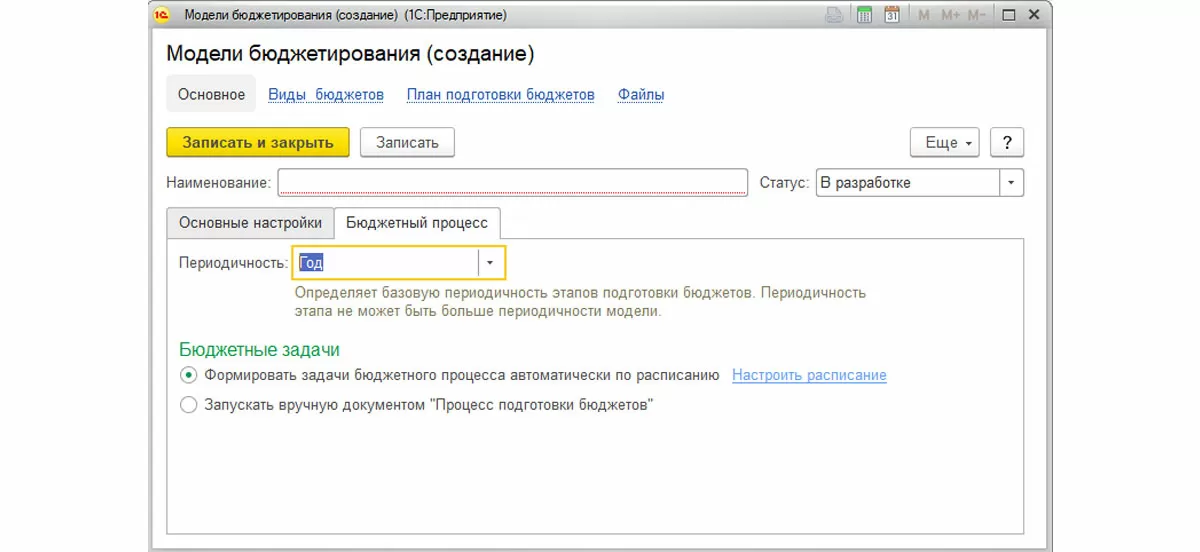Click into the Наименование input field
Screen dimensions: 1200x552
coord(512,183)
